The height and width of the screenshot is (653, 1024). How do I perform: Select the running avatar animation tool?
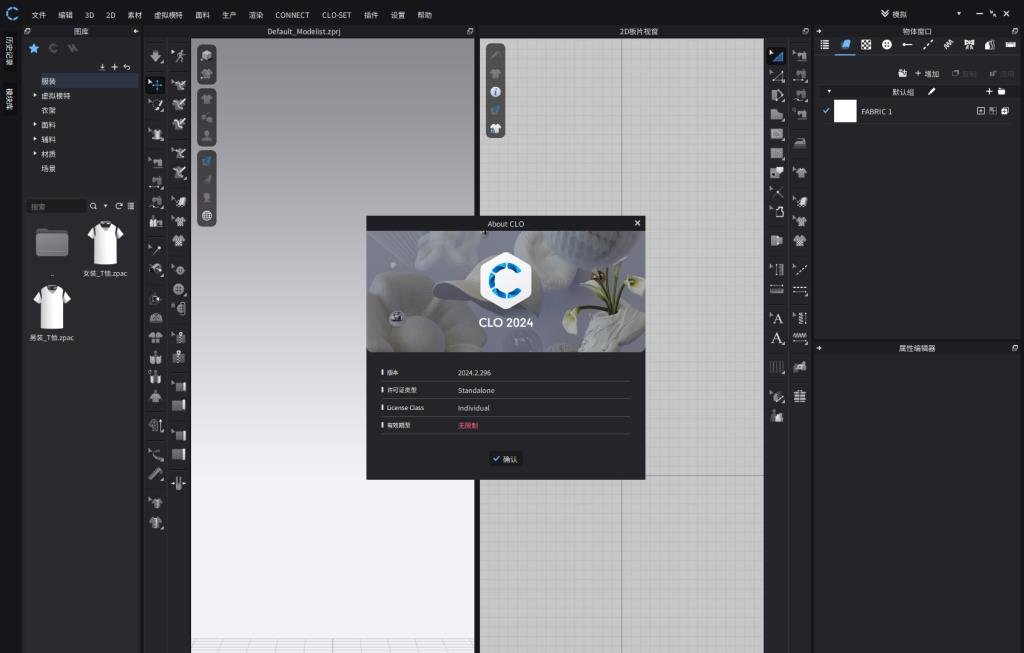(179, 56)
